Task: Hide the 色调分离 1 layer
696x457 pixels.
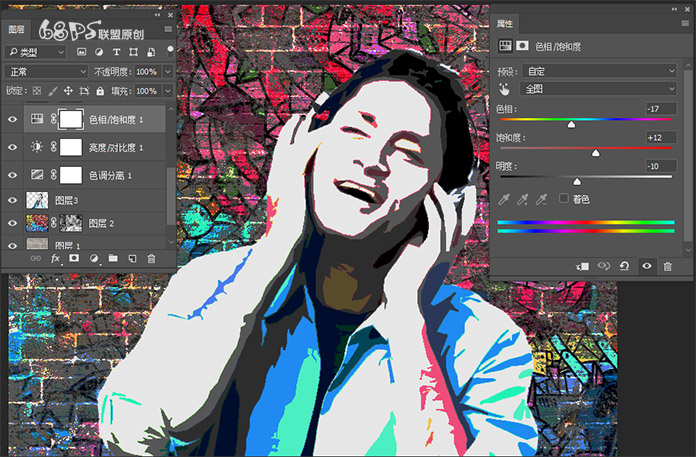Action: tap(12, 175)
